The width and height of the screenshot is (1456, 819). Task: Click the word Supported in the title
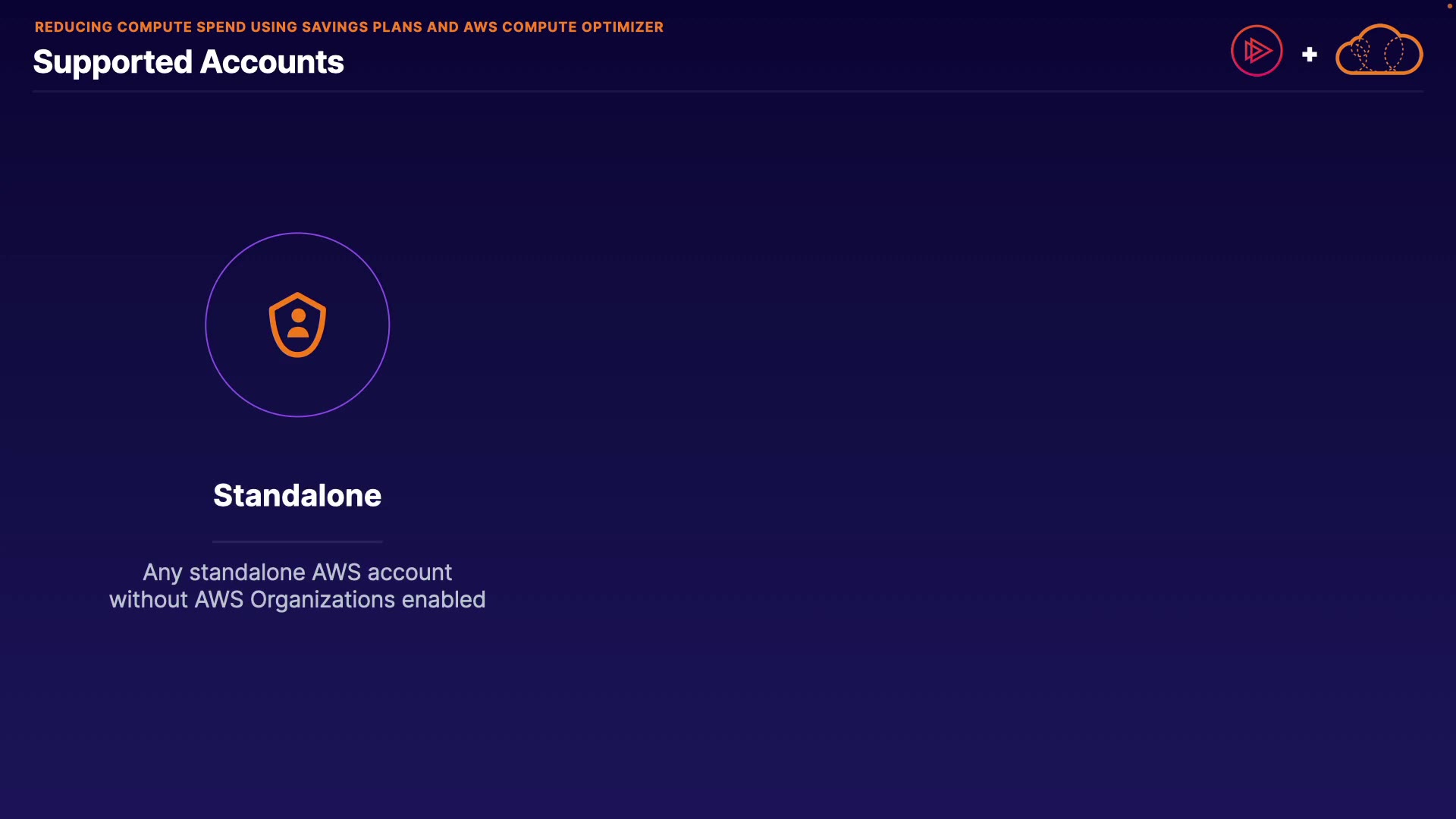pyautogui.click(x=112, y=62)
